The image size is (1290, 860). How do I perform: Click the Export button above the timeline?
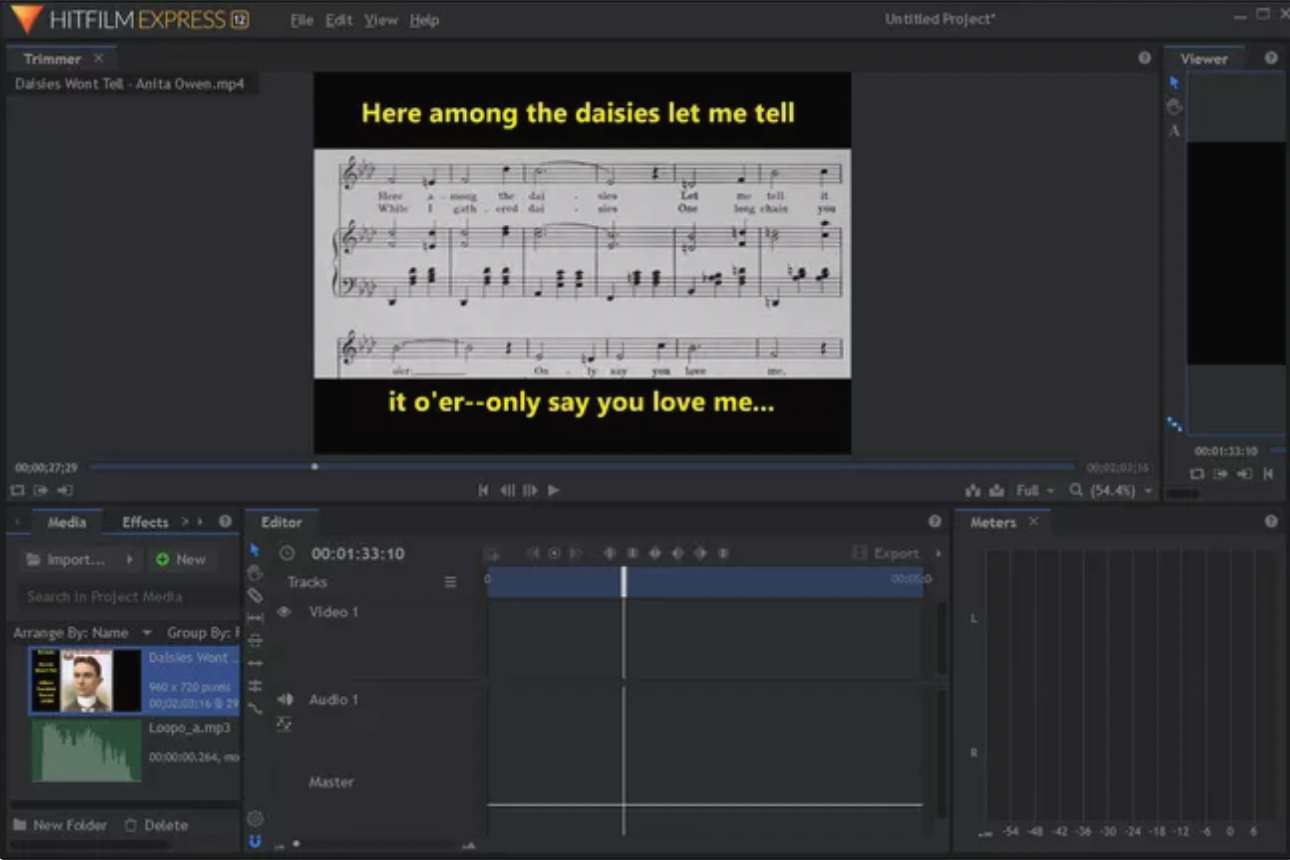(x=896, y=552)
